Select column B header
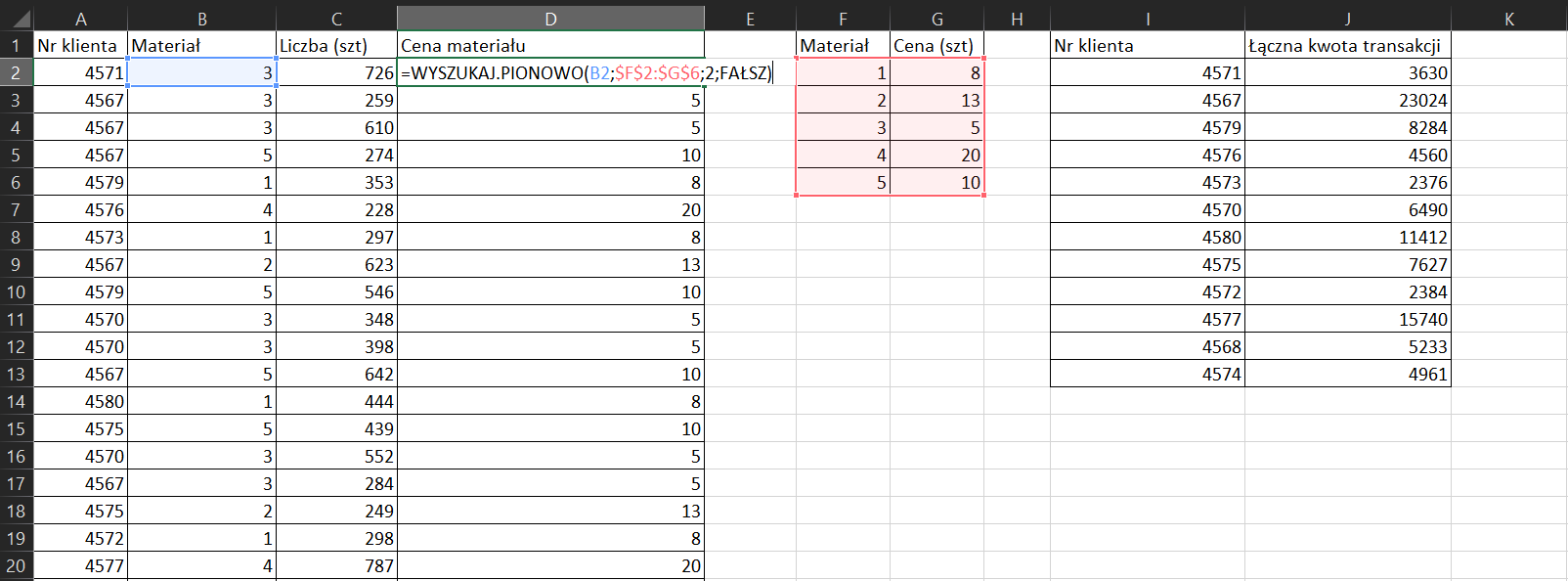Viewport: 1568px width, 581px height. pos(202,19)
